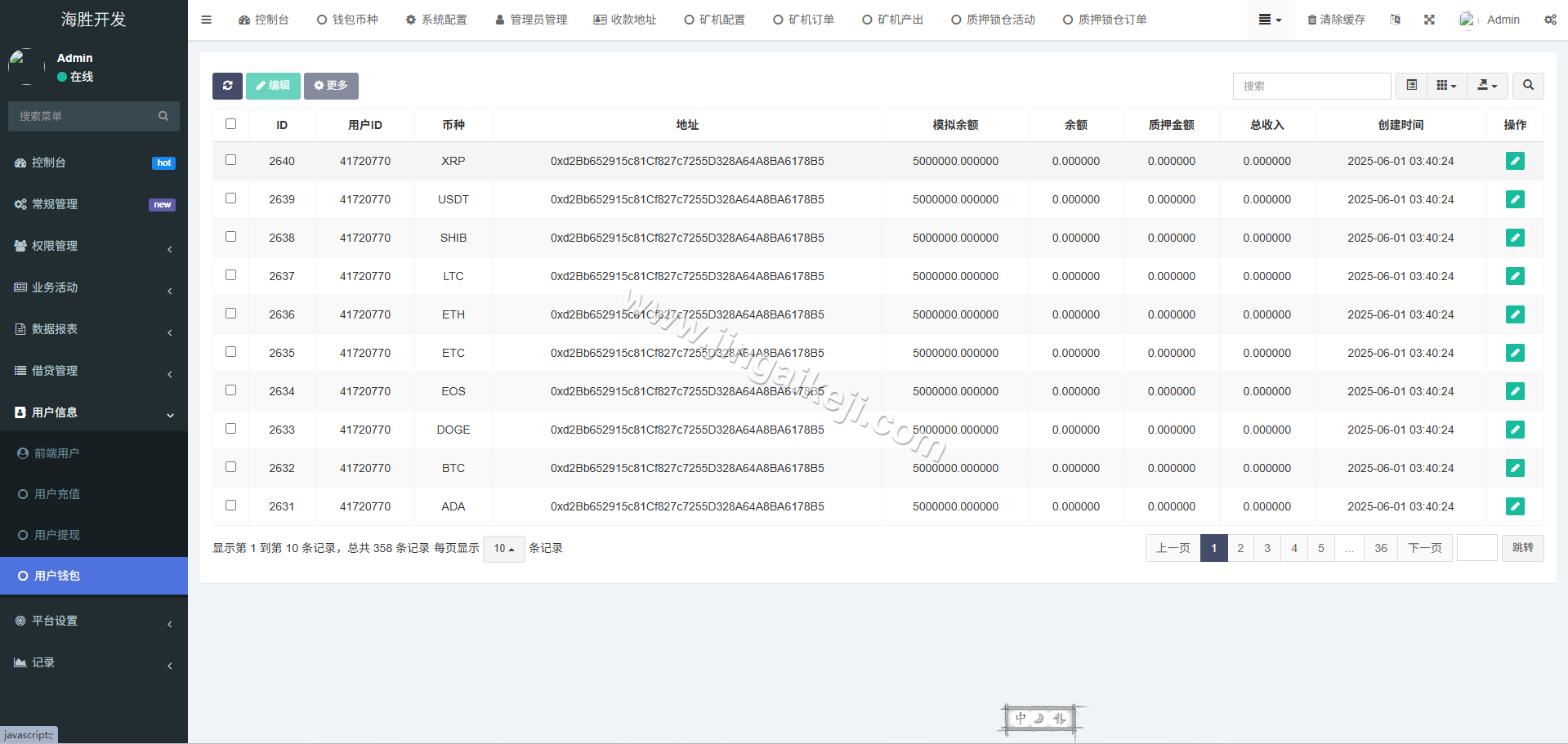The width and height of the screenshot is (1568, 744).
Task: Click the refresh table icon
Action: pos(227,86)
